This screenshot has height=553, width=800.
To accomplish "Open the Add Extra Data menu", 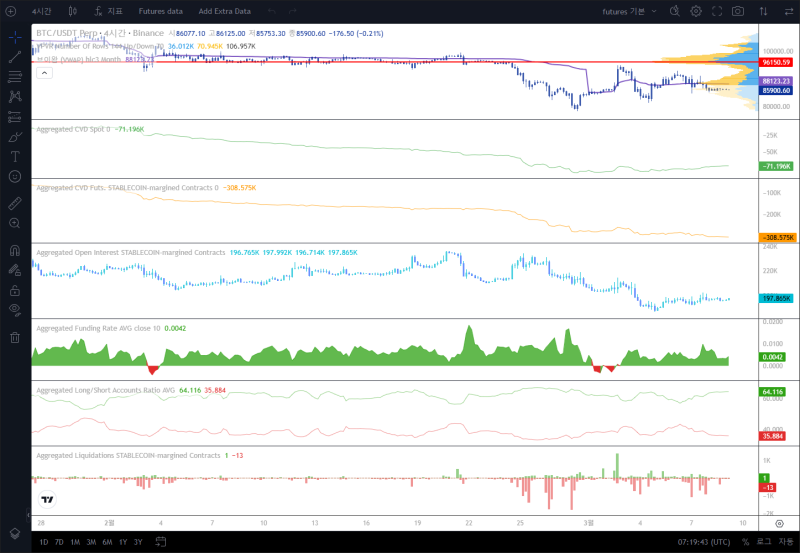I will (x=224, y=11).
